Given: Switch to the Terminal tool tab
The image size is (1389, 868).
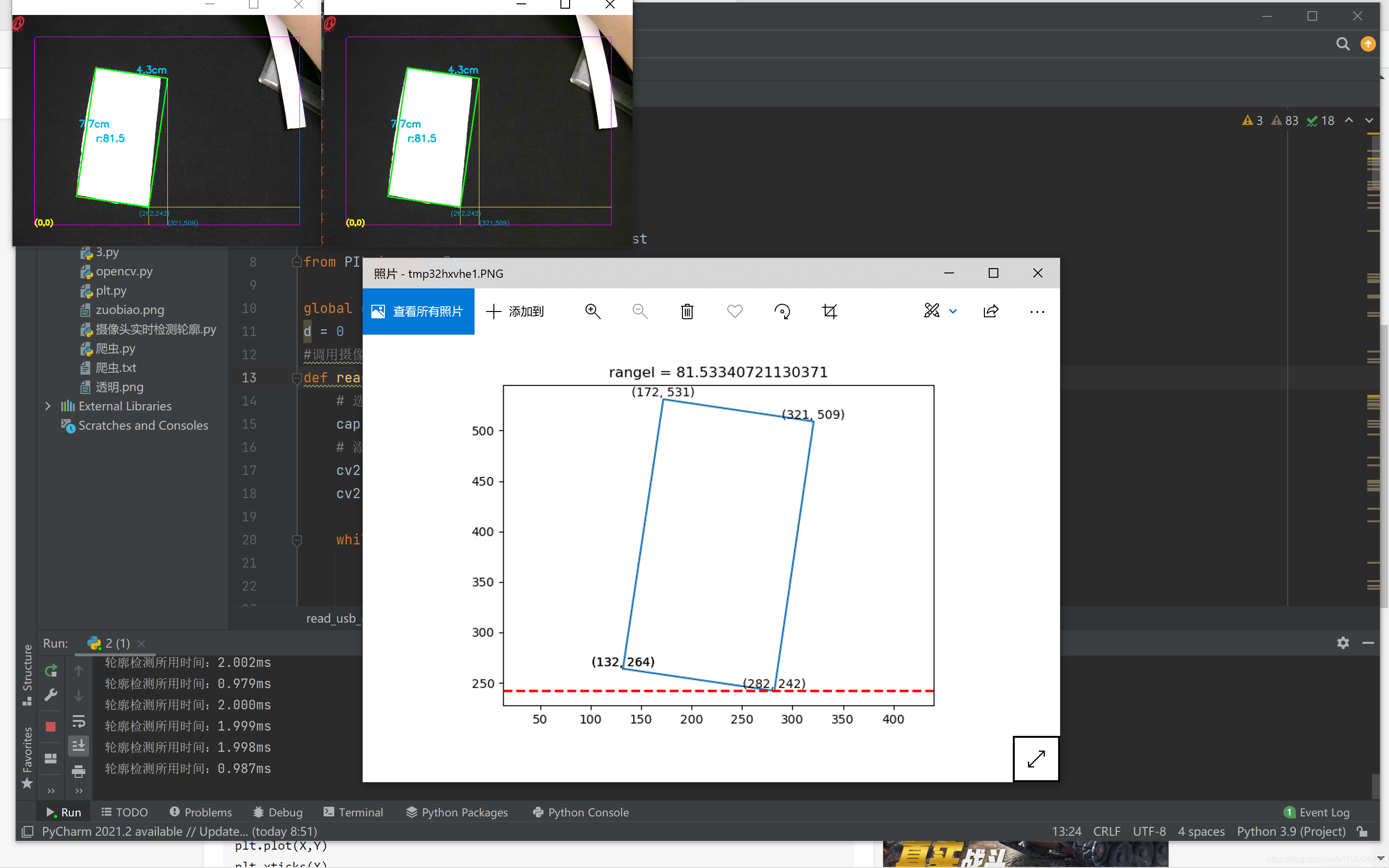Looking at the screenshot, I should (x=353, y=812).
